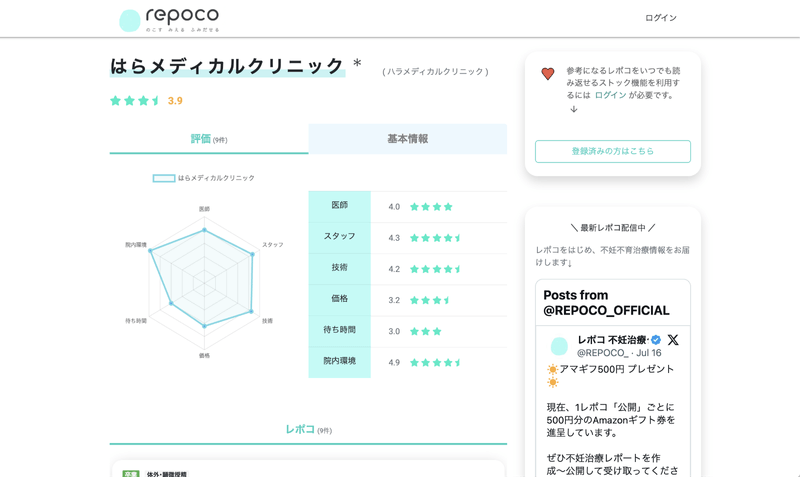Click the 院内環境 4.9 star rating
800x477 pixels.
click(435, 363)
